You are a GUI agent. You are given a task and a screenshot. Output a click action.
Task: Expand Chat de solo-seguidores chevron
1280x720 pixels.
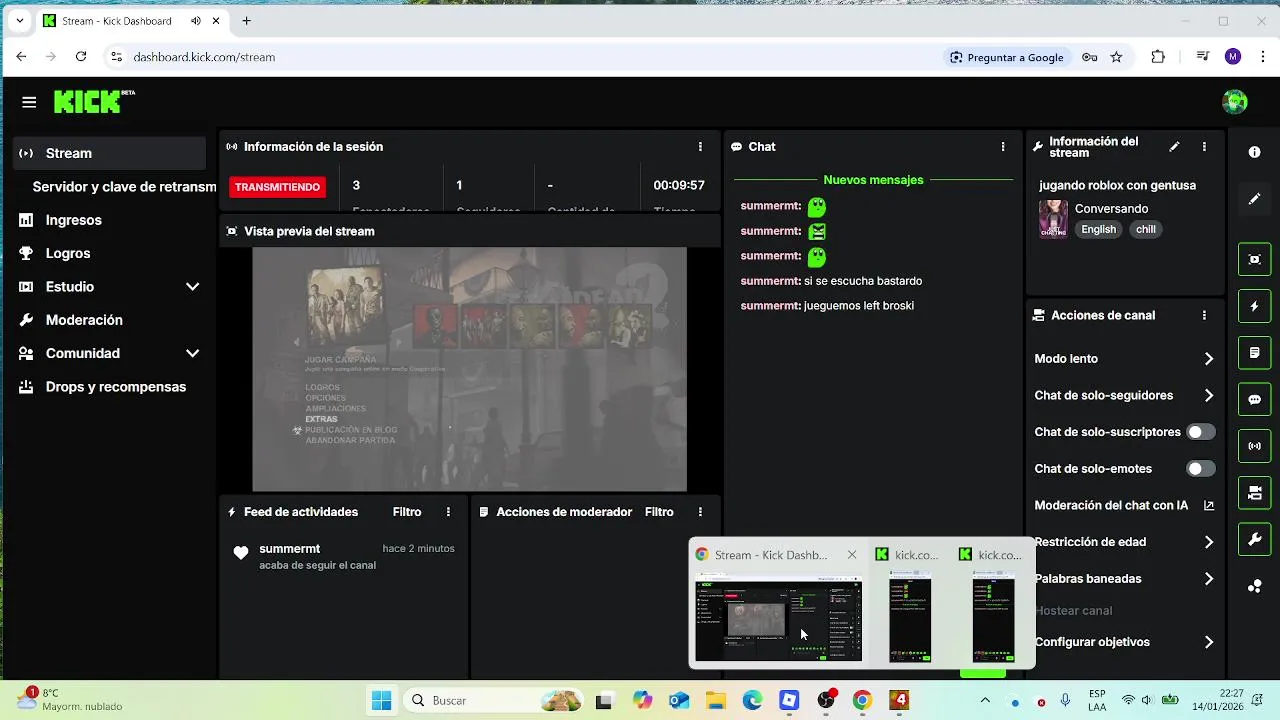coord(1209,396)
